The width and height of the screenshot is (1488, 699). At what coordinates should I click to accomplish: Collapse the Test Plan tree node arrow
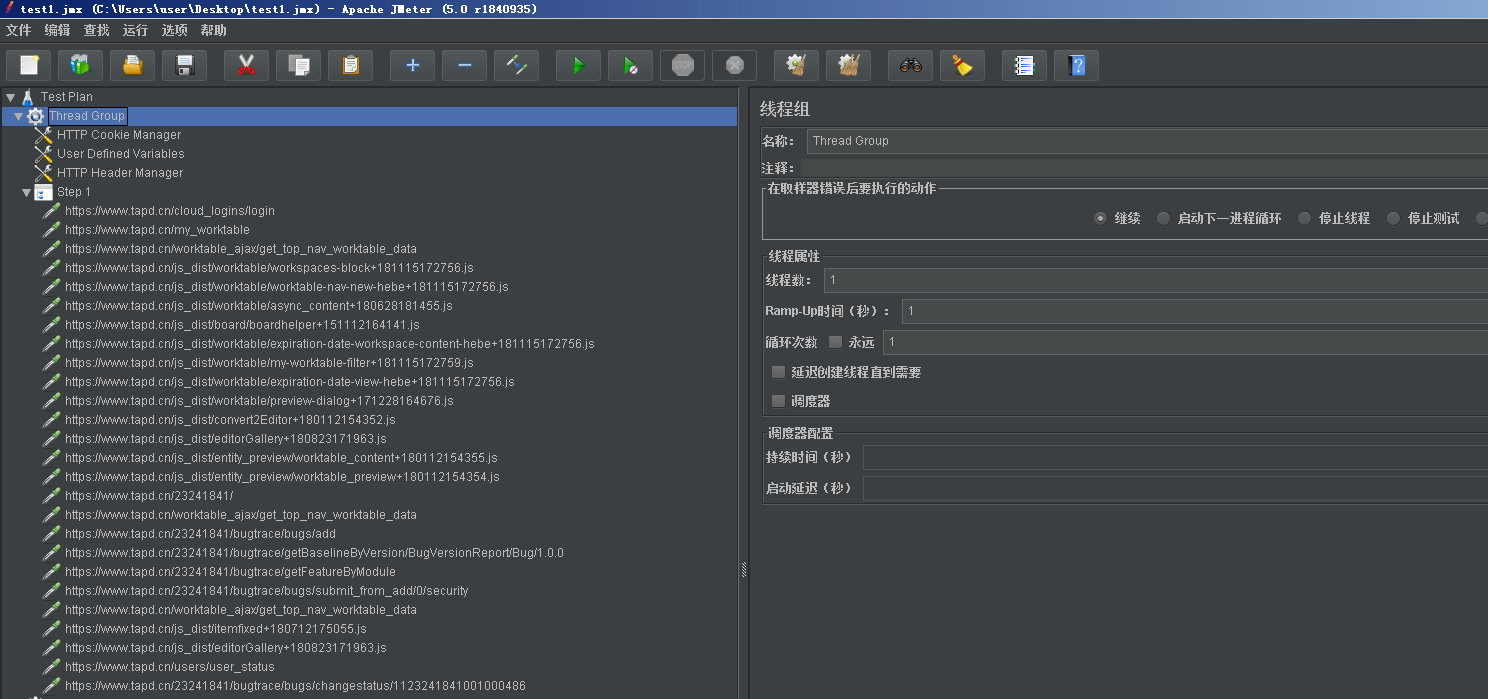point(10,97)
